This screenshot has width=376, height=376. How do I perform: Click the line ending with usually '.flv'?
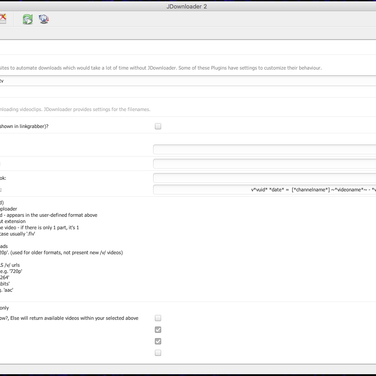17,234
